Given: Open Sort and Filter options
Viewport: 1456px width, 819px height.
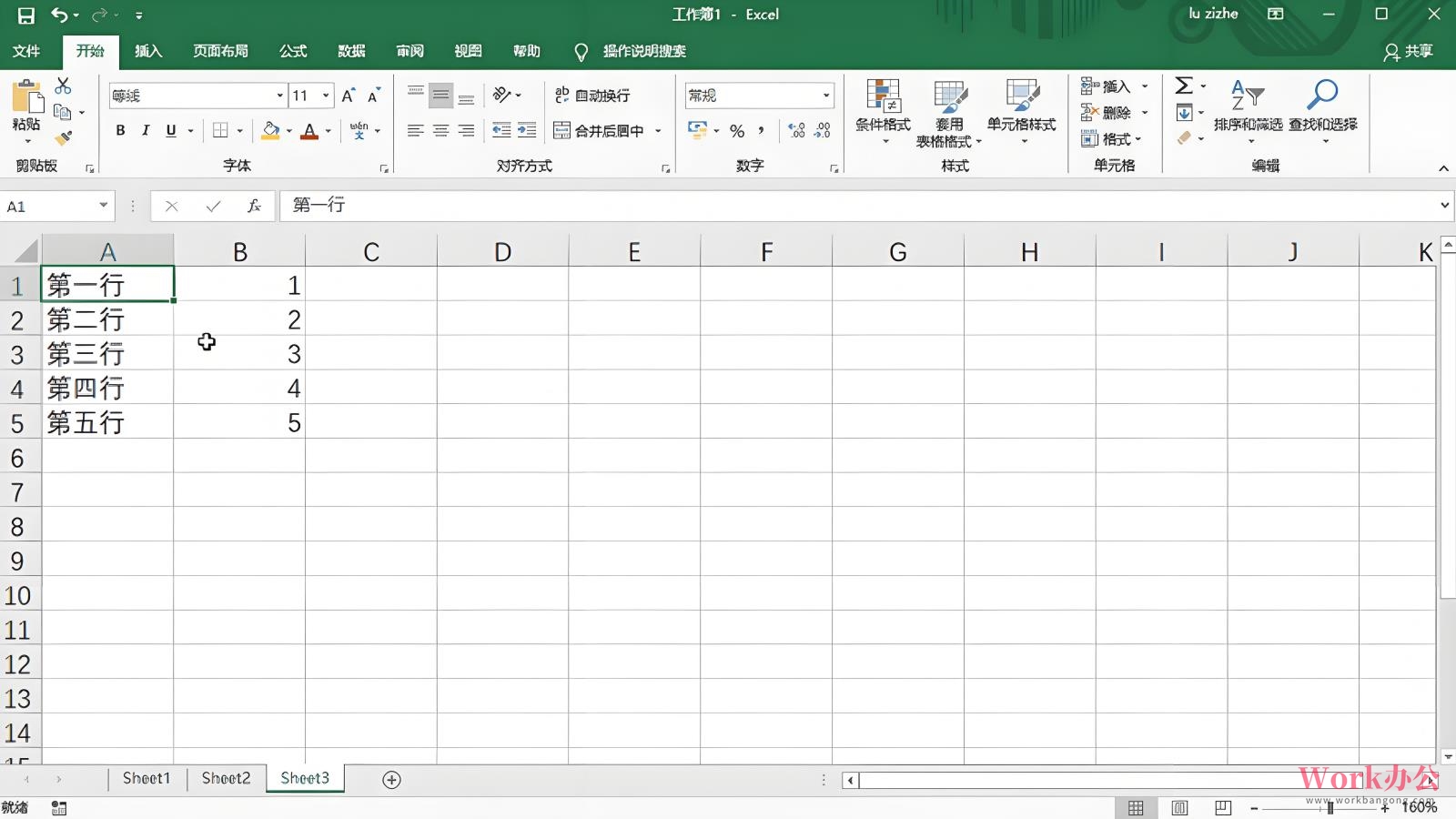Looking at the screenshot, I should click(x=1248, y=111).
